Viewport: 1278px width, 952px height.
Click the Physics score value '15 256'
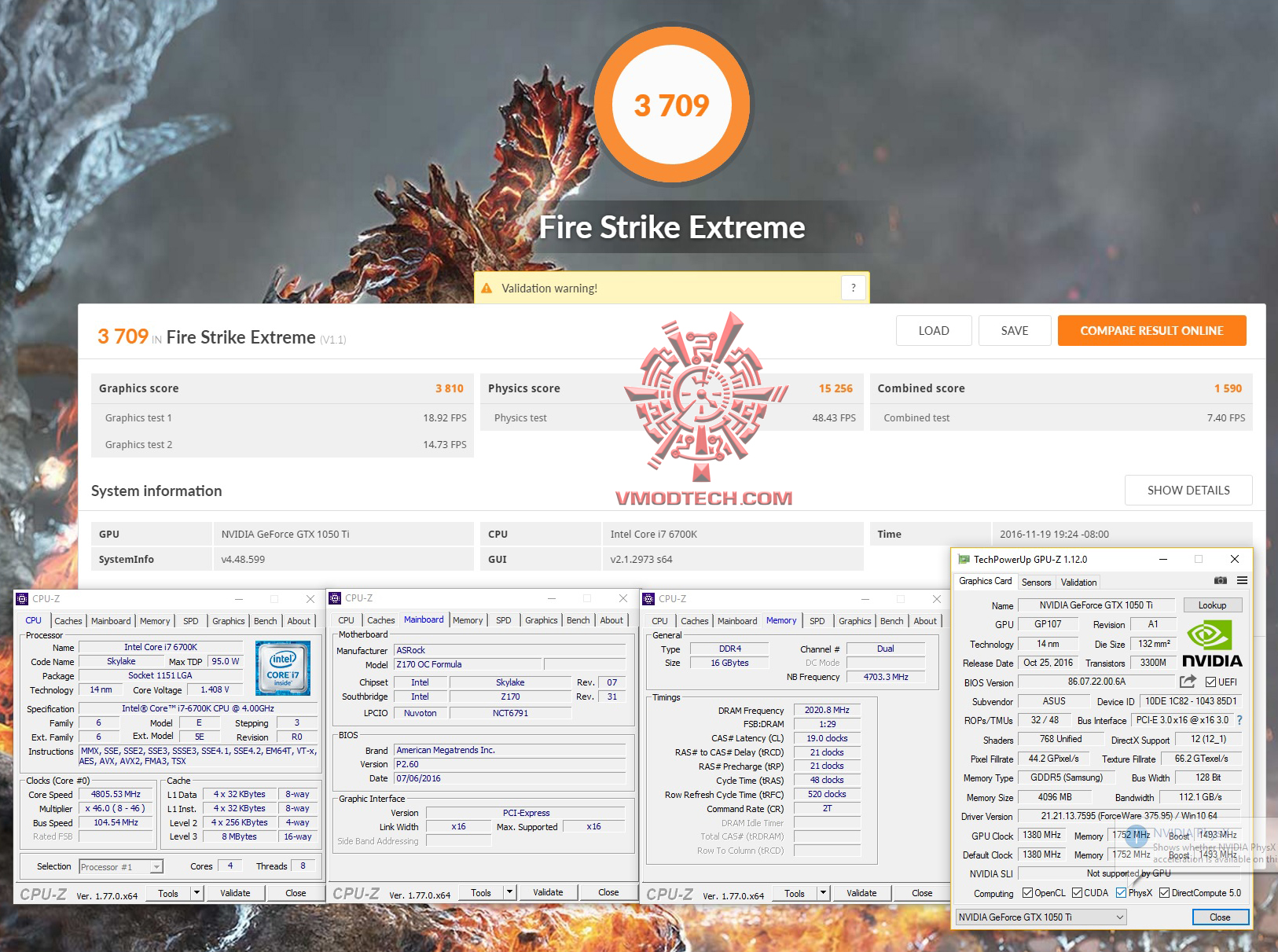(835, 388)
